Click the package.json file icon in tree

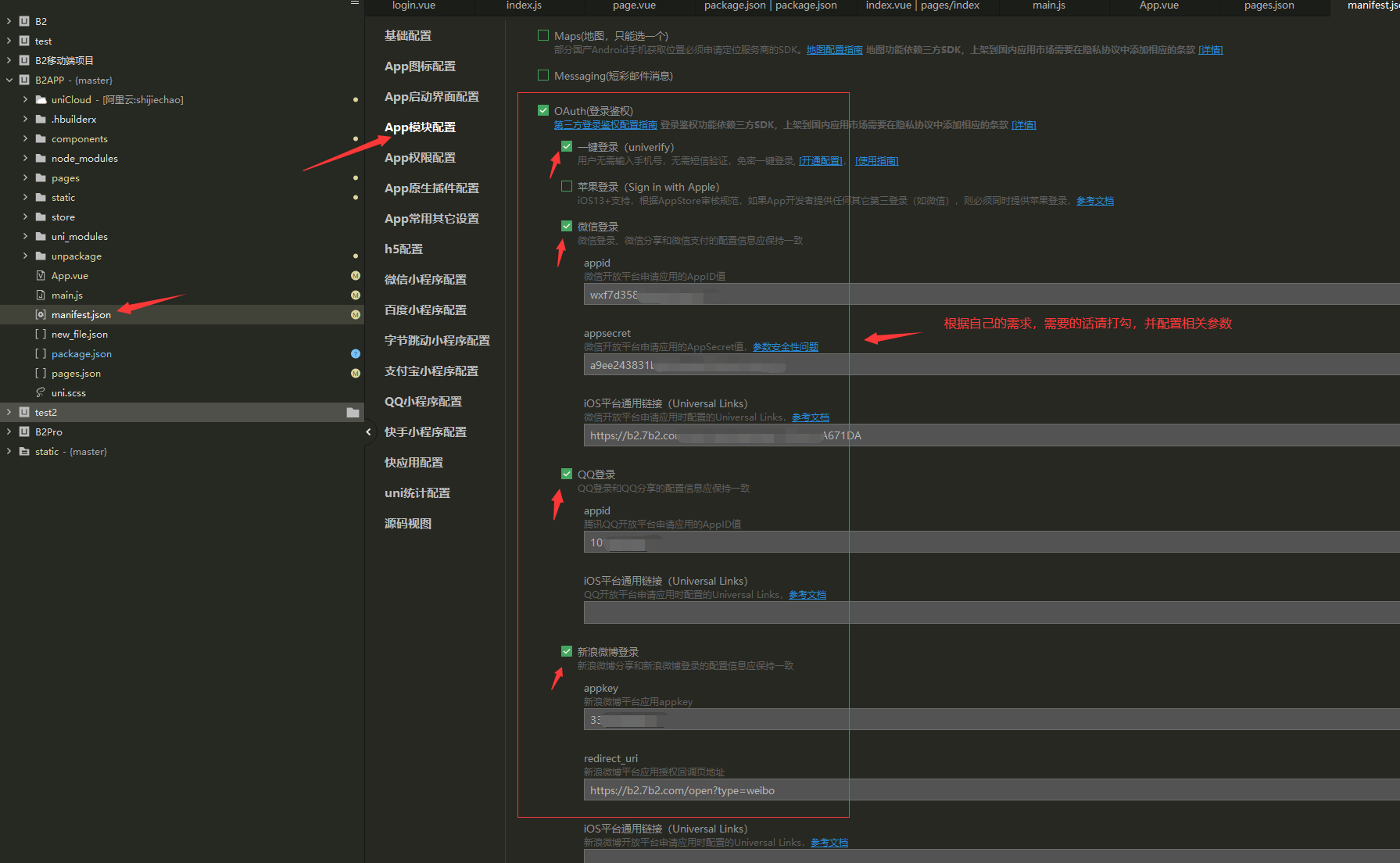tap(41, 354)
